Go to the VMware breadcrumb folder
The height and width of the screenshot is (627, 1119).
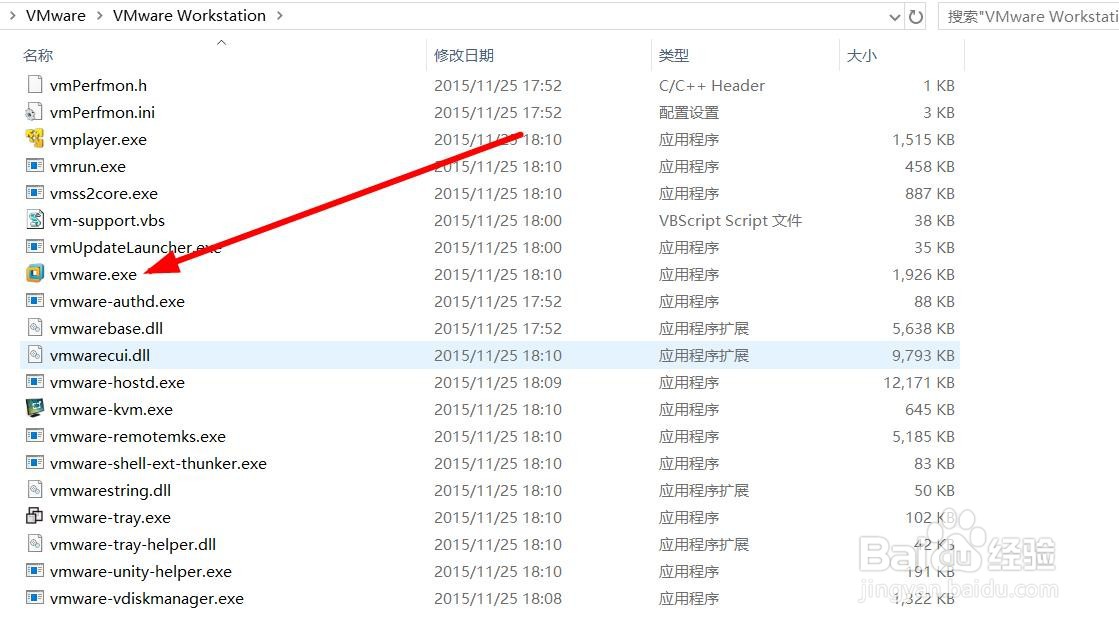pos(56,16)
